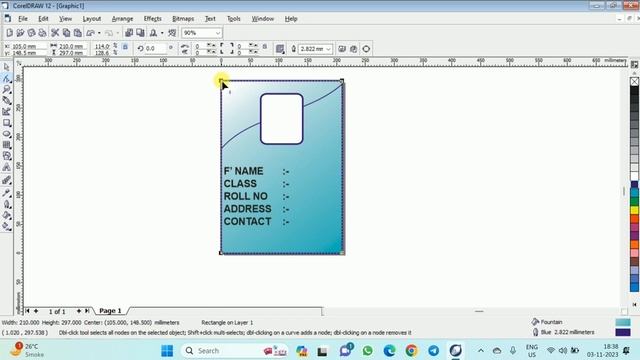
Task: Click the no-color X swatch
Action: 634,82
